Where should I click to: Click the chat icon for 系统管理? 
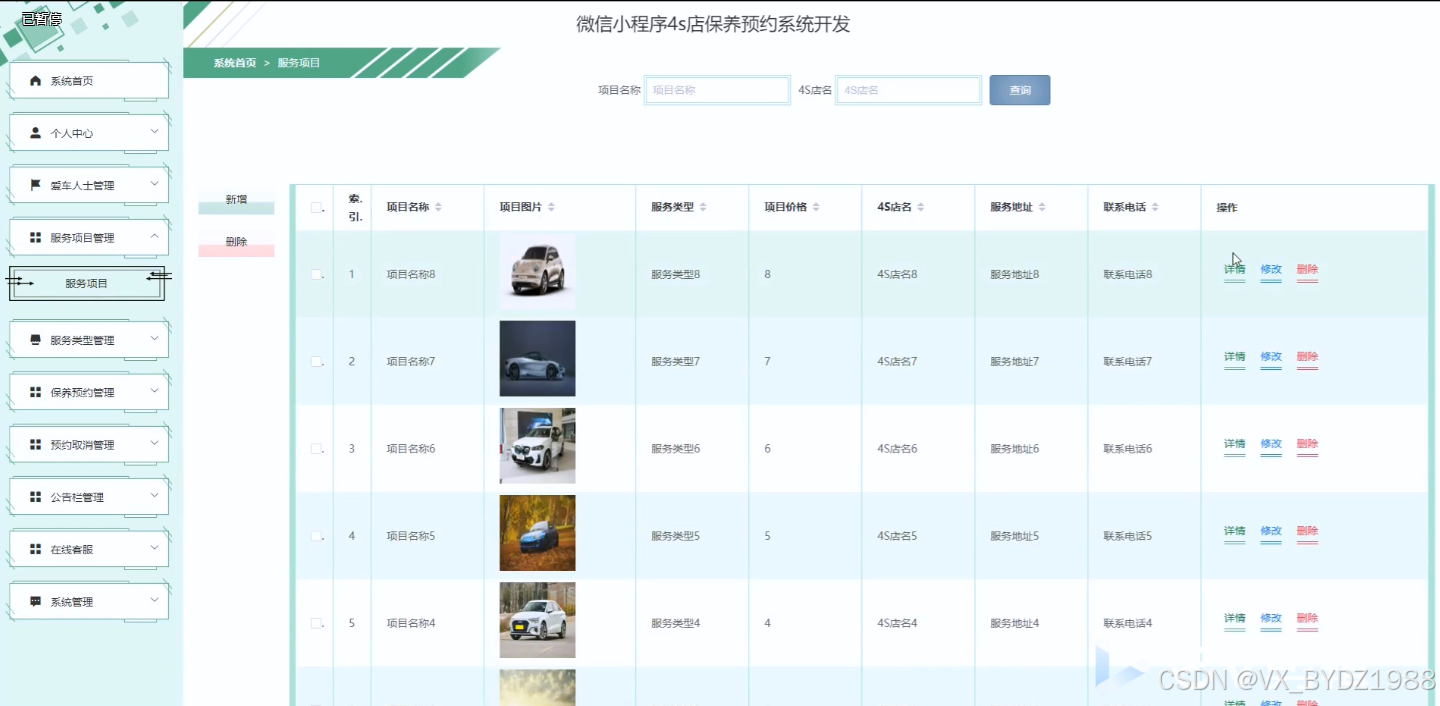point(36,602)
